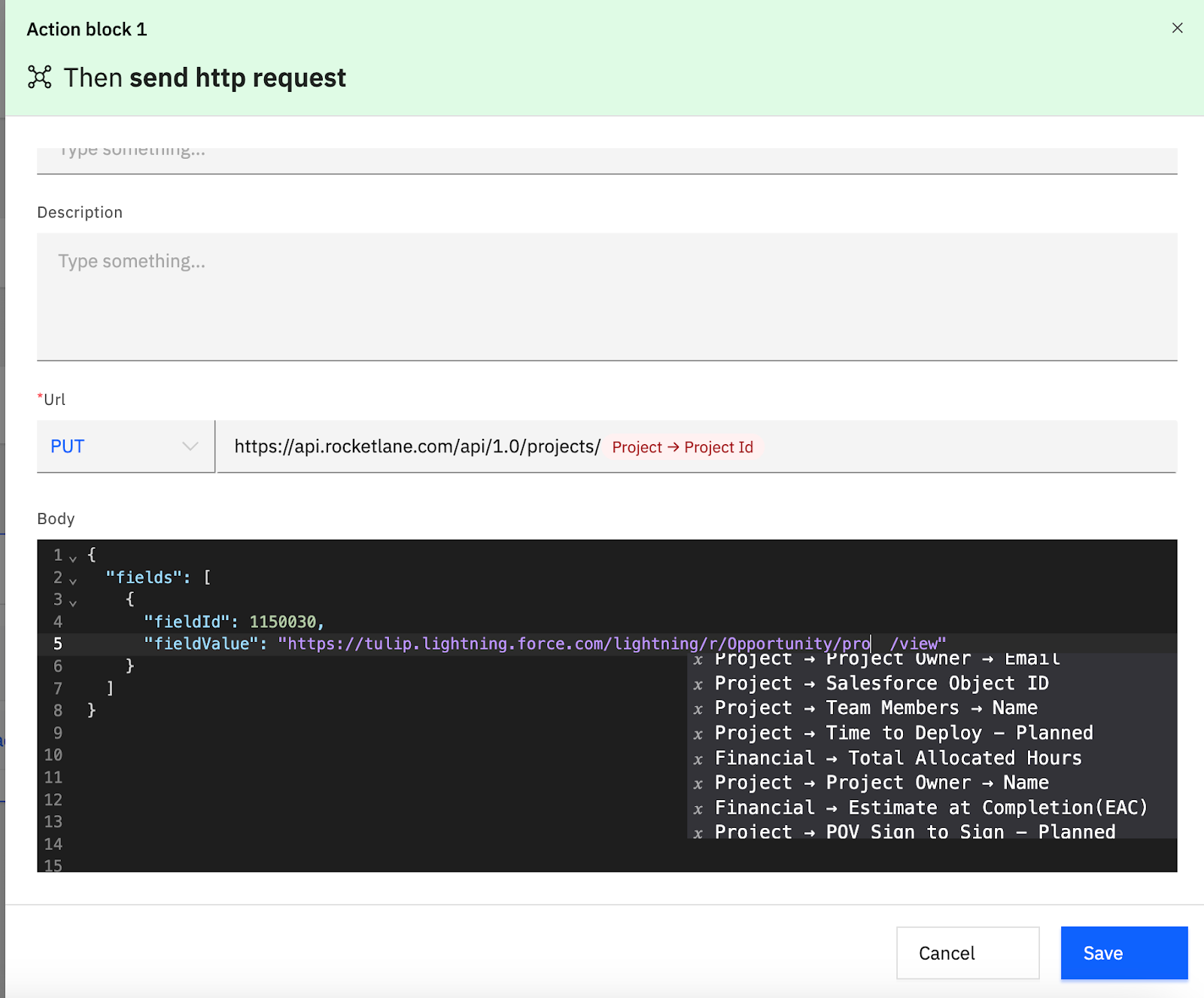The image size is (1204, 998).
Task: Click line number 9 in the body editor
Action: [57, 732]
